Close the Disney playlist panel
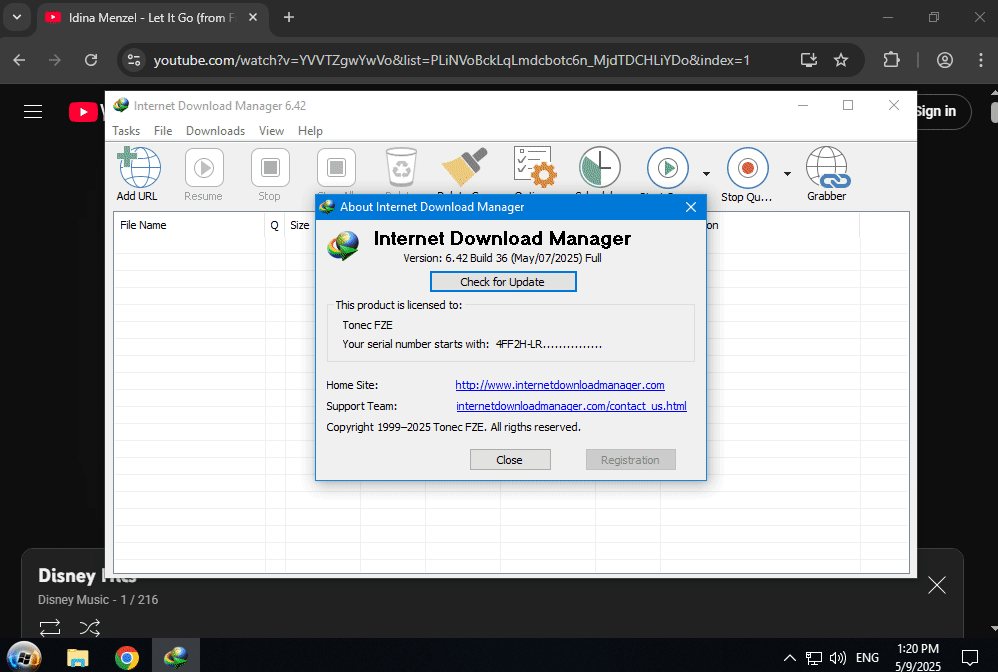The image size is (998, 672). coord(937,585)
